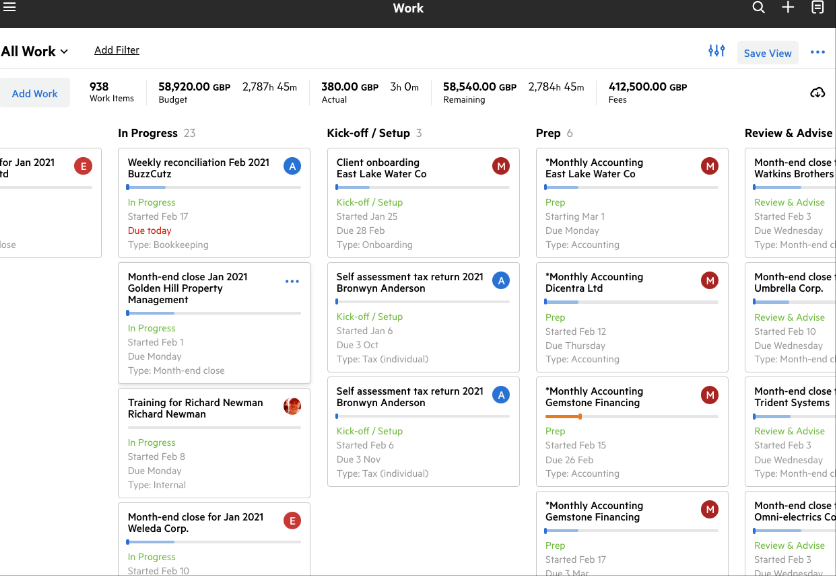Click the plus icon in top bar
The image size is (836, 576).
[788, 8]
